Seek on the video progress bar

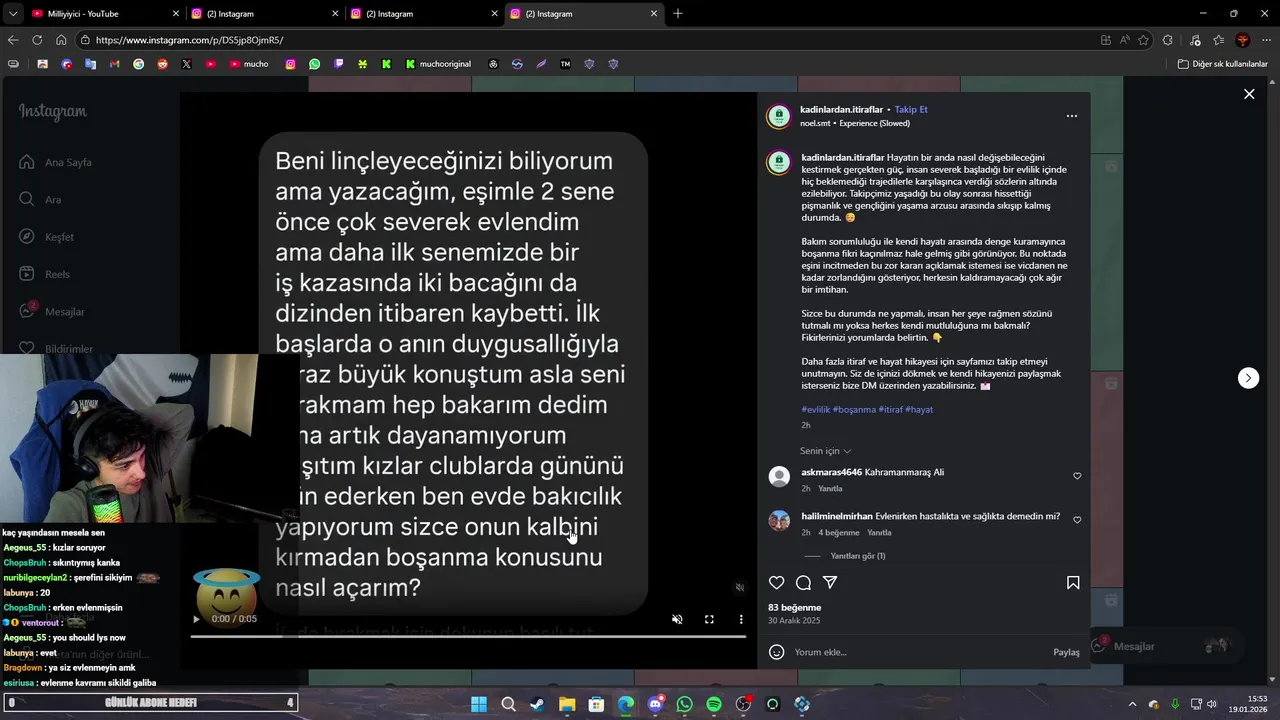tap(468, 635)
